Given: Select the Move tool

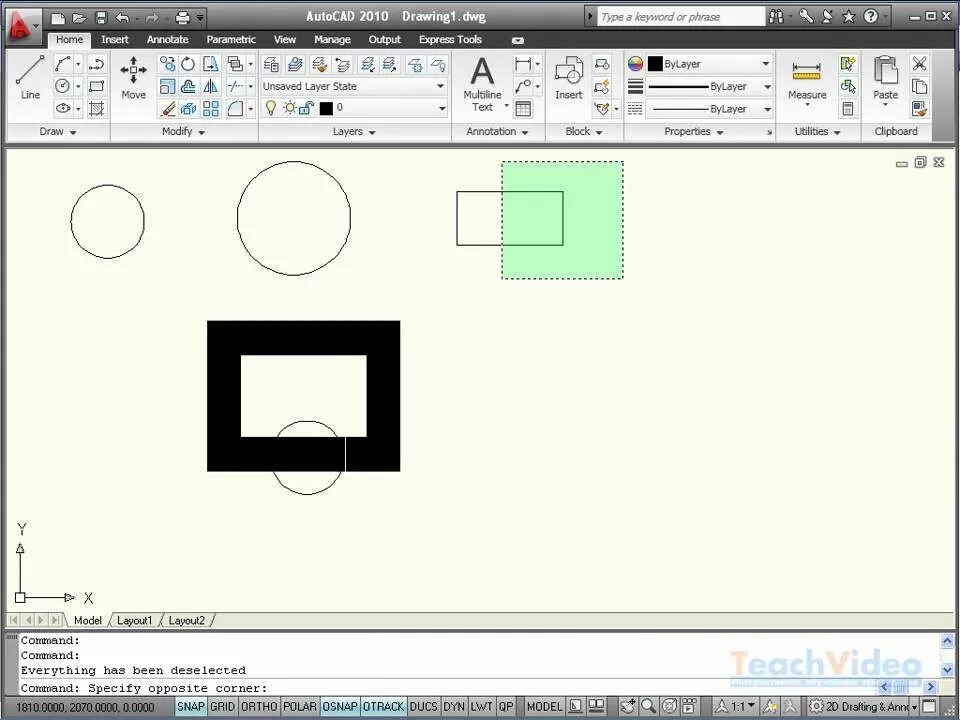Looking at the screenshot, I should coord(133,78).
